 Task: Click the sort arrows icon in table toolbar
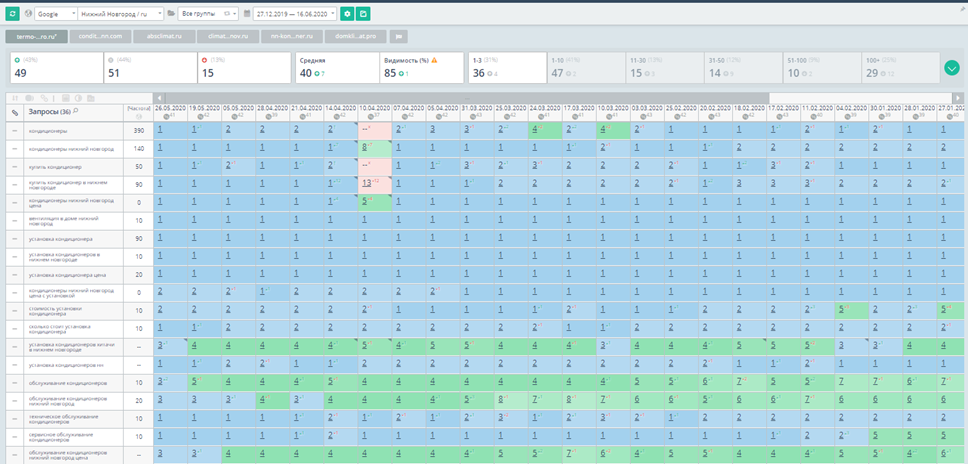click(x=15, y=98)
